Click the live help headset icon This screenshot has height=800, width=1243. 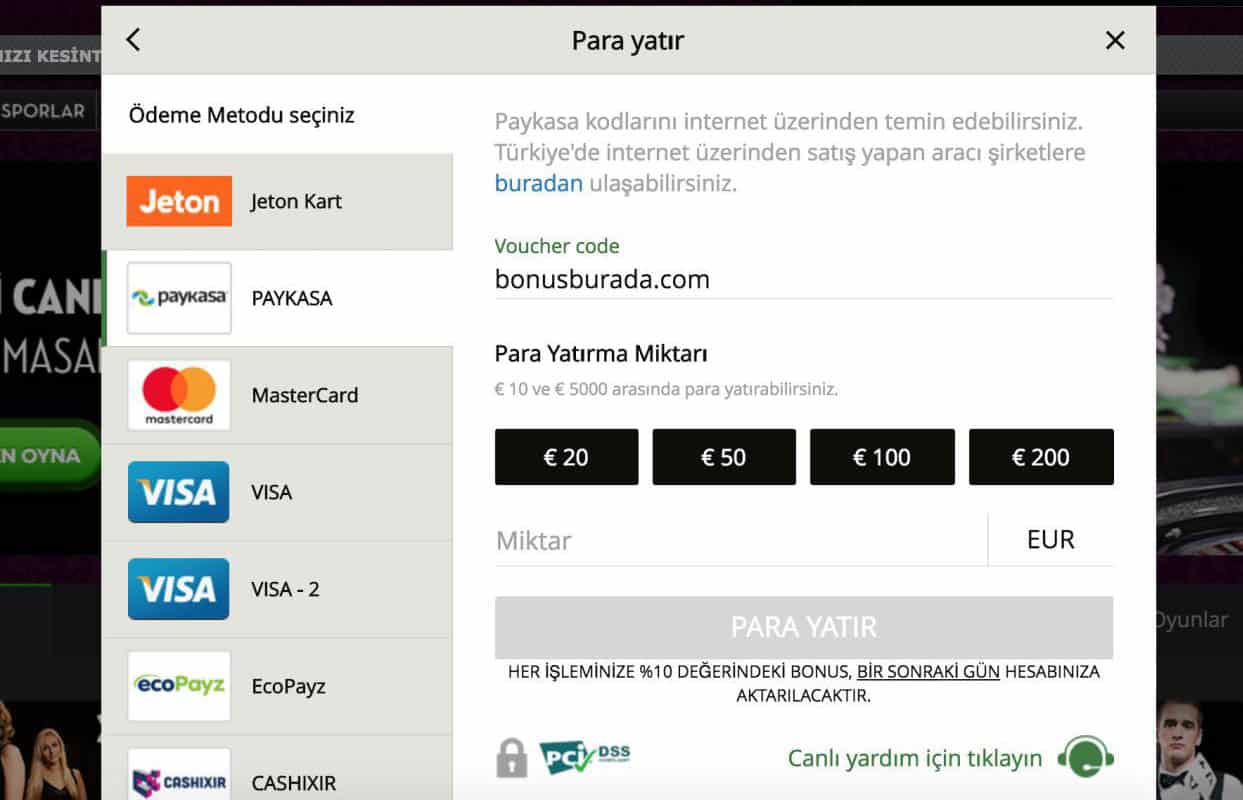[x=1085, y=757]
